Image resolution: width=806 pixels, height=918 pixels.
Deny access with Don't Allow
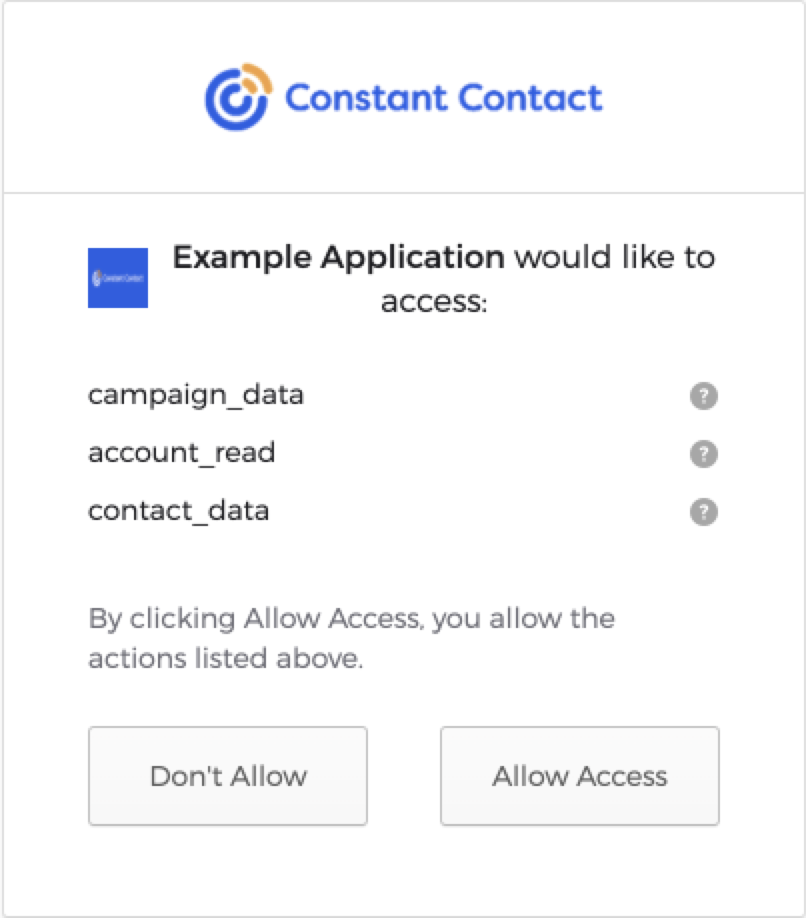click(228, 776)
